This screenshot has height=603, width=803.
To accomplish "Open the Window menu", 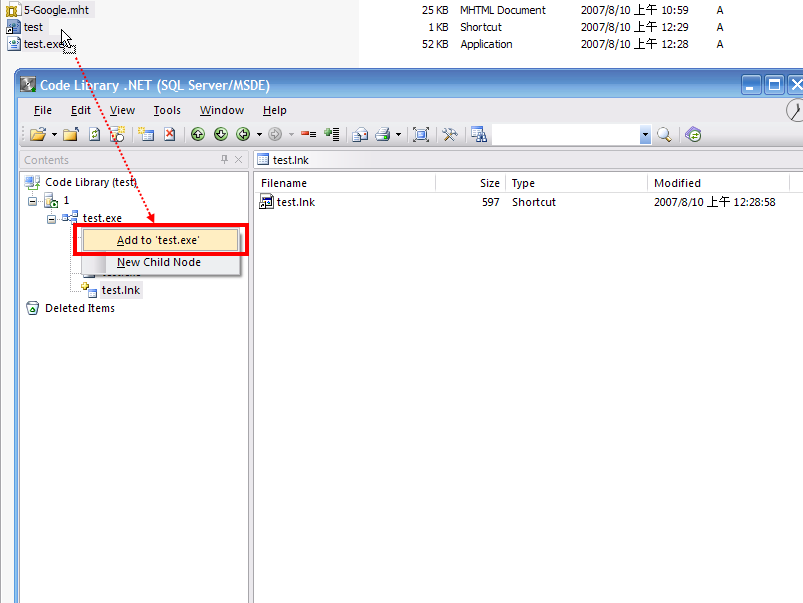I will (222, 110).
